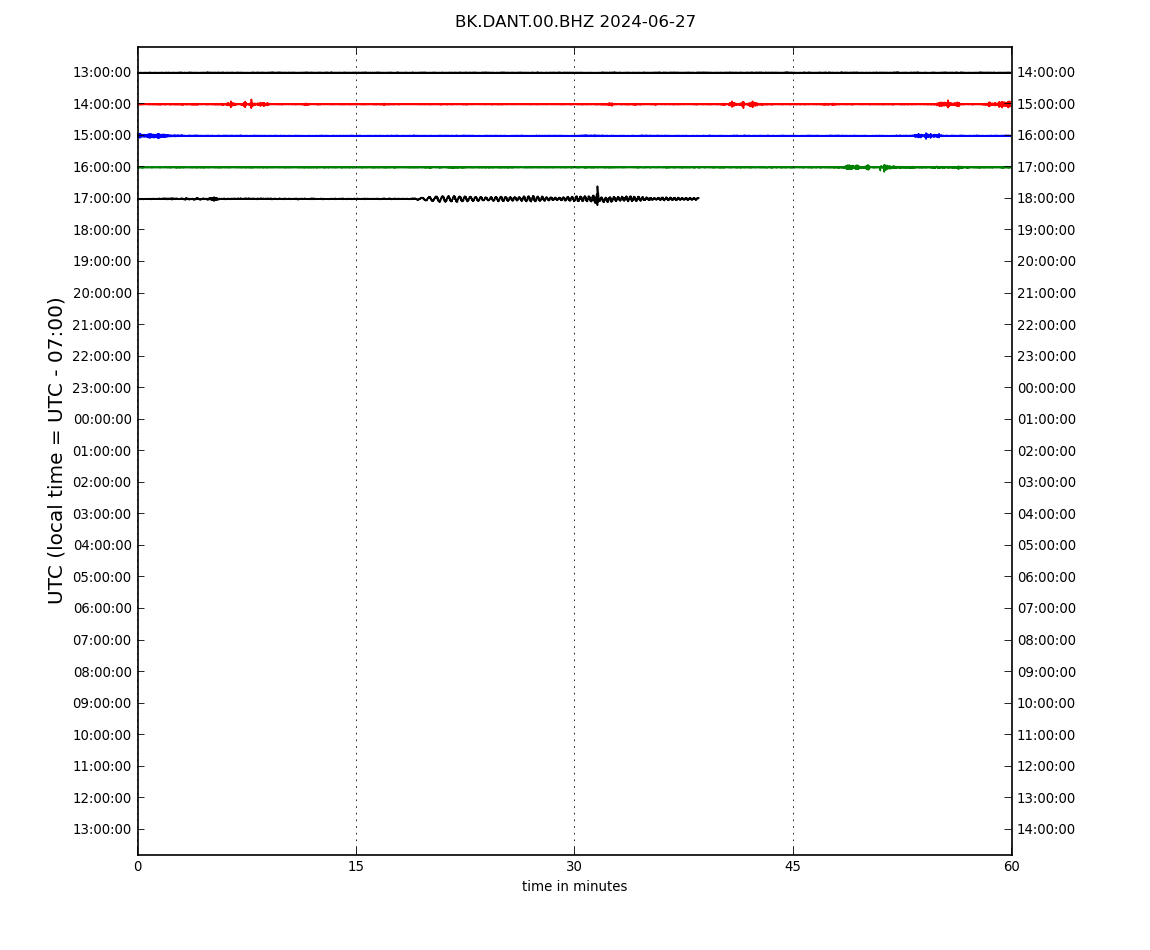The width and height of the screenshot is (1150, 950).
Task: Click left-axis label 22:00:00
Action: (102, 357)
